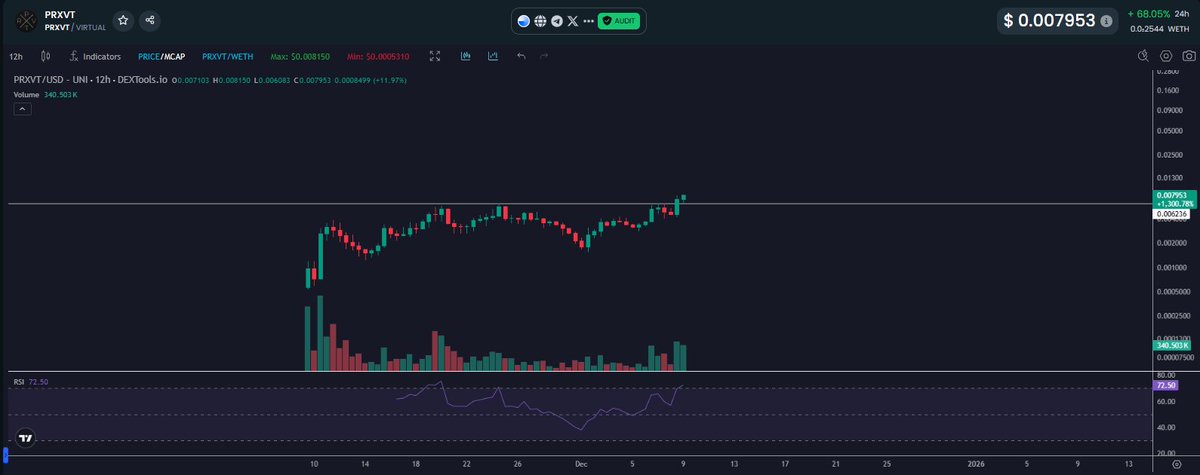Open the X (Twitter) icon link
This screenshot has height=475, width=1200.
pos(572,21)
